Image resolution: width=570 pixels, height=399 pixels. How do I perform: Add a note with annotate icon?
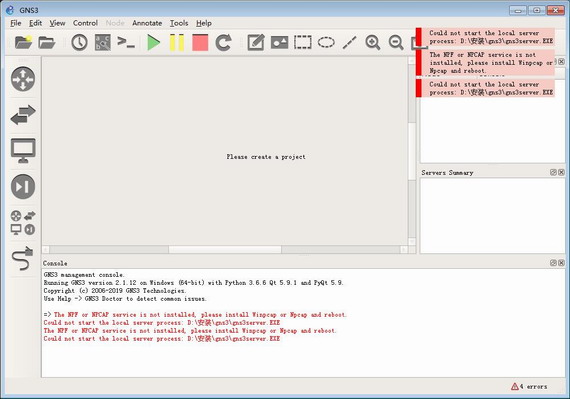click(x=256, y=43)
